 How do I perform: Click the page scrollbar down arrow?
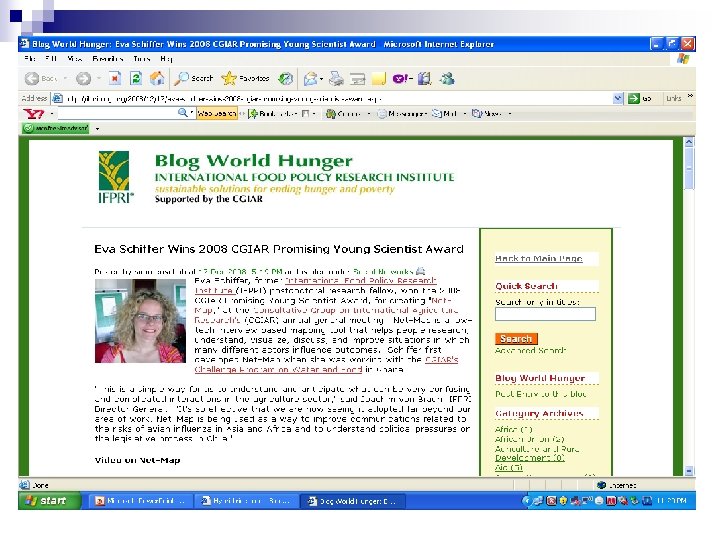689,471
